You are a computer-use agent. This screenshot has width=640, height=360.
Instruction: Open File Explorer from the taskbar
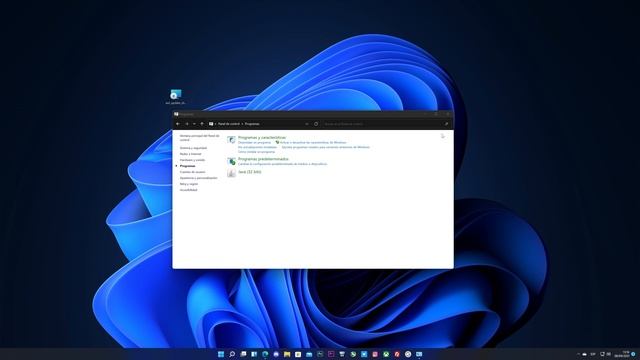[287, 354]
